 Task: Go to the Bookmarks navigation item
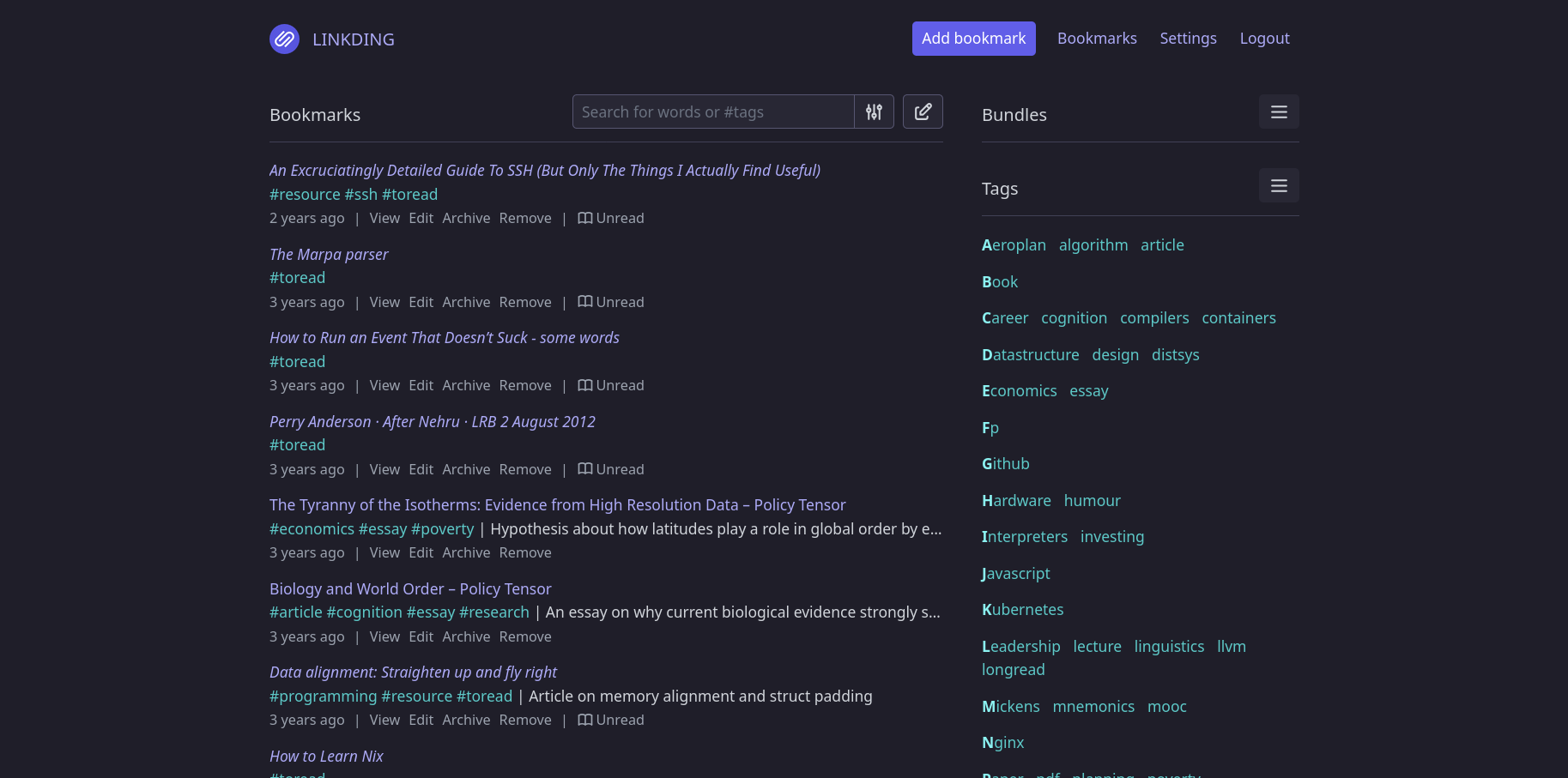[x=1096, y=39]
